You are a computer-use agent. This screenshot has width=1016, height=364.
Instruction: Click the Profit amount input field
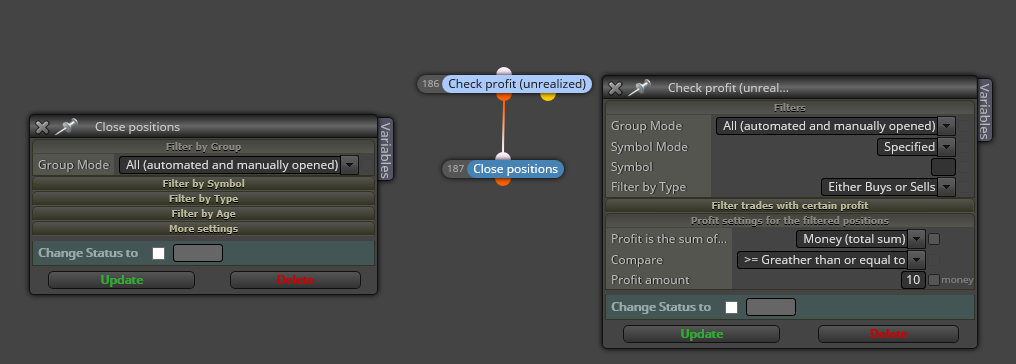(913, 280)
